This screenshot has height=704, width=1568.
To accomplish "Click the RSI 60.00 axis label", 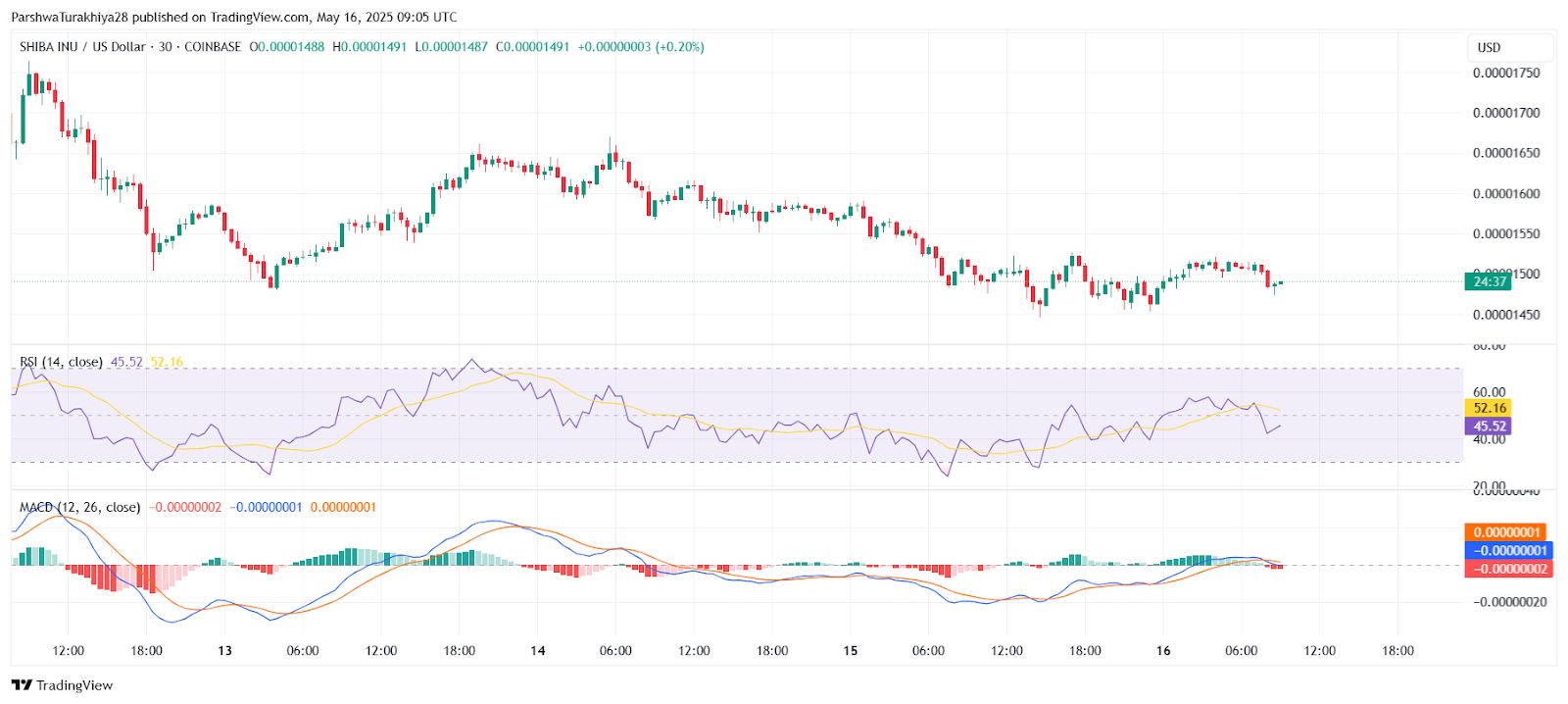I will coord(1490,391).
